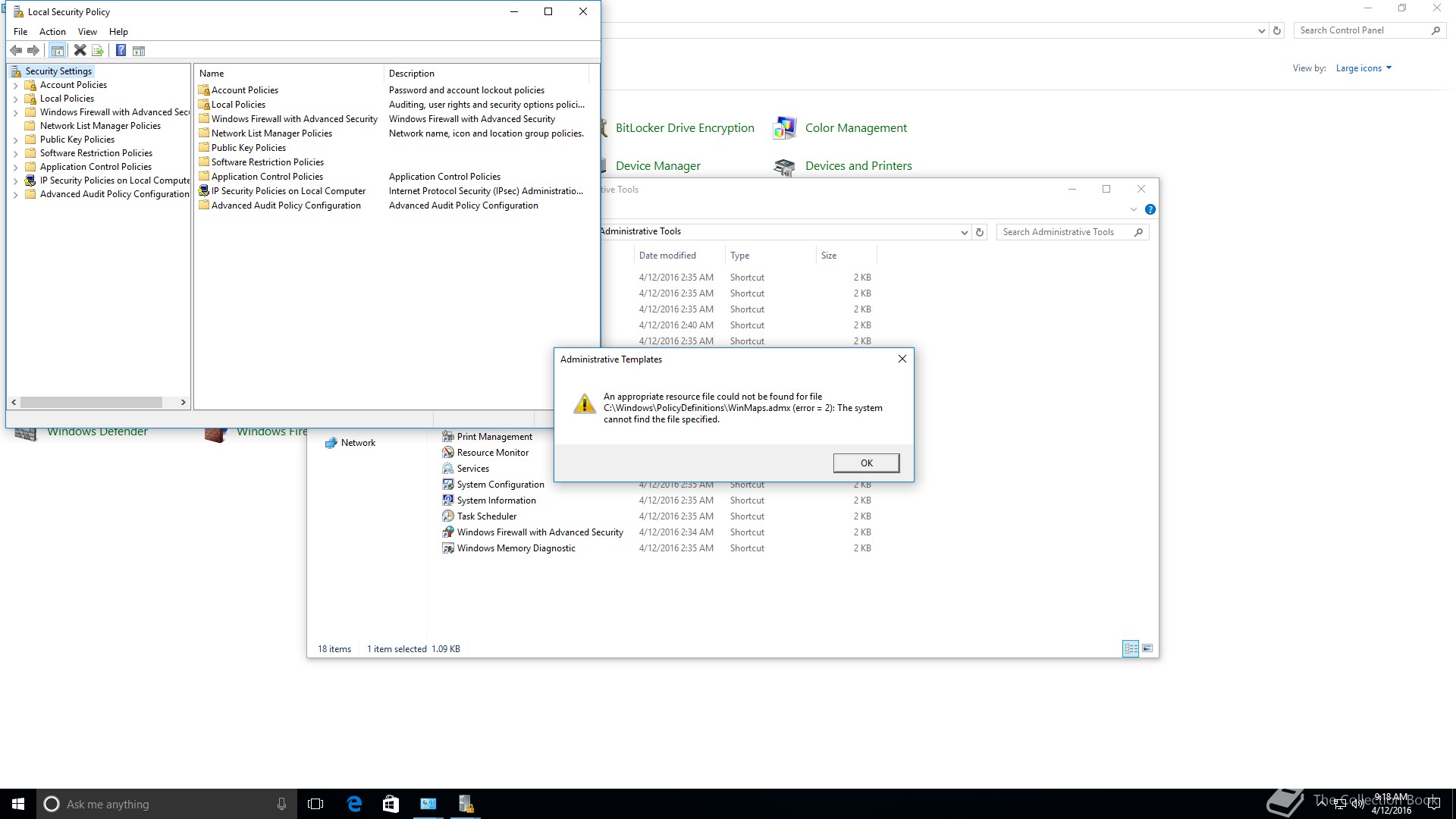Click the Task Scheduler shortcut icon
This screenshot has height=819, width=1456.
point(448,516)
